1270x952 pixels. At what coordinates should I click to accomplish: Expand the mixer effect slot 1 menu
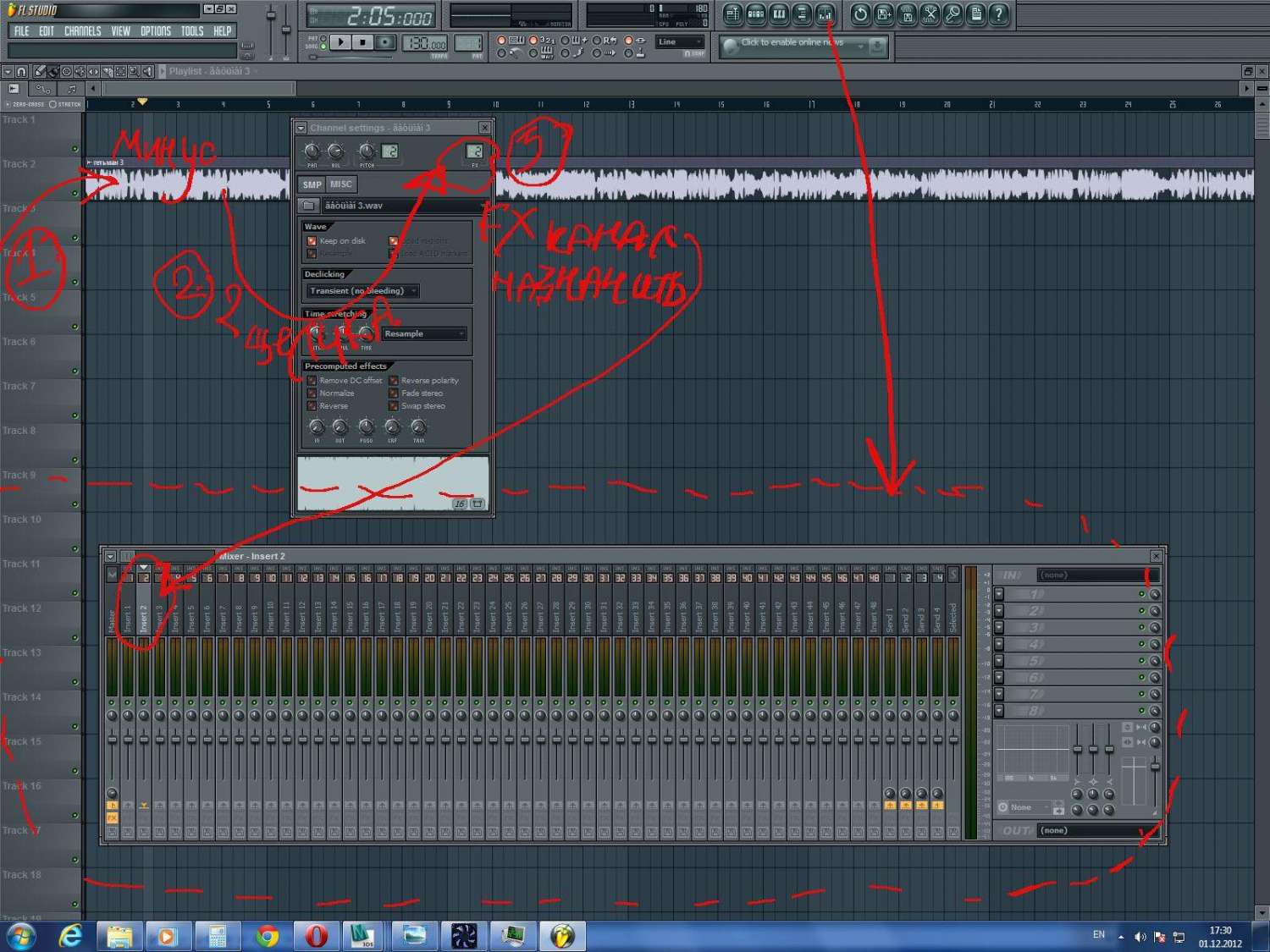click(x=999, y=594)
